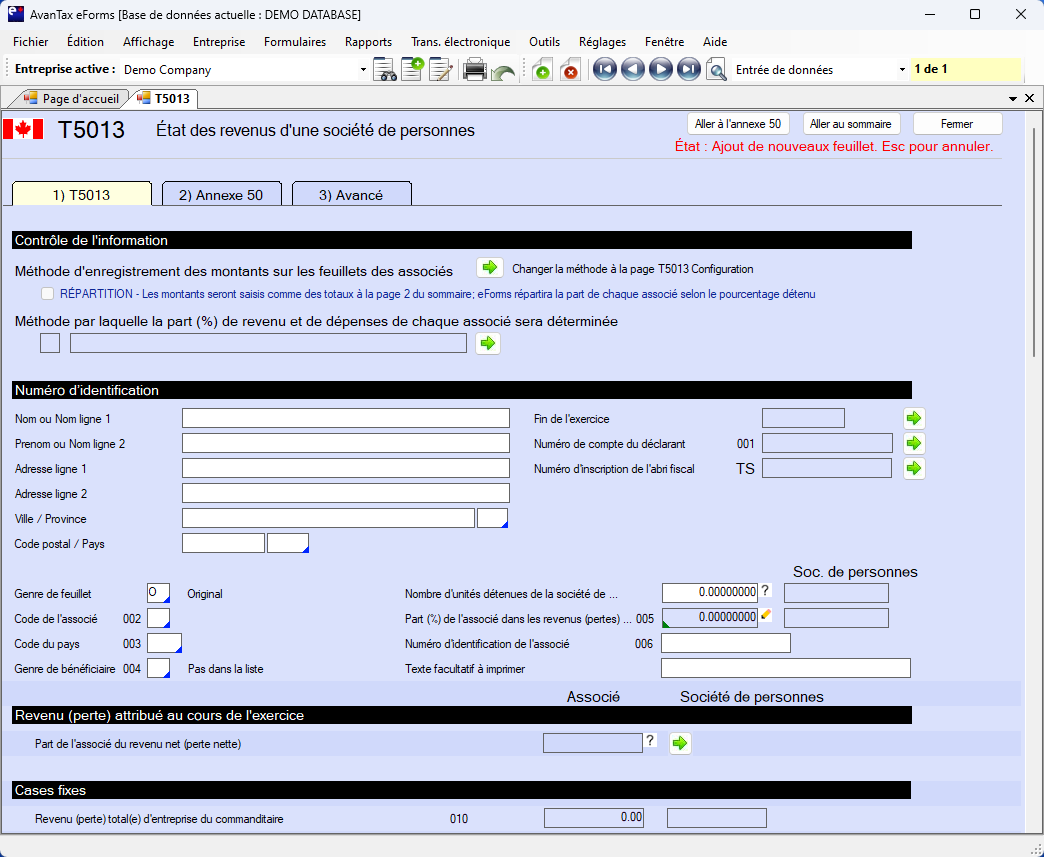Click the magnifier find slip icon
The image size is (1044, 857).
click(x=716, y=70)
